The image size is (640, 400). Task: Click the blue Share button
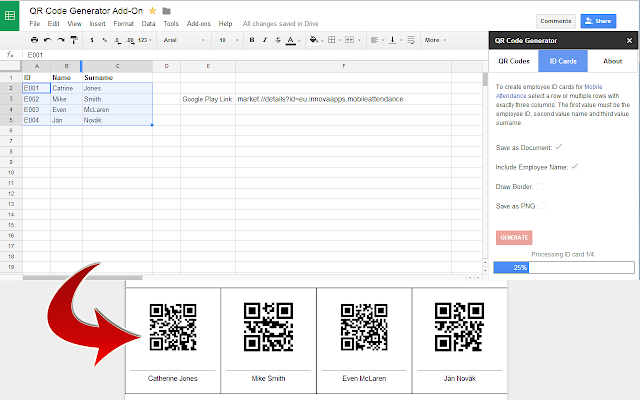click(598, 21)
